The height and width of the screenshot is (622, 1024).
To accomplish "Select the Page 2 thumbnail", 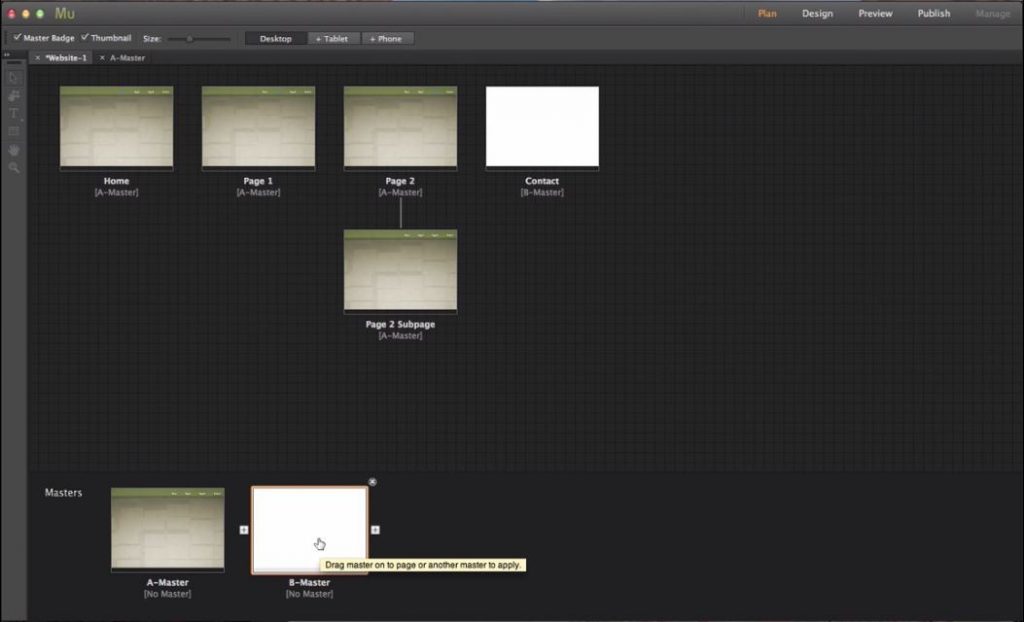I will coord(400,127).
